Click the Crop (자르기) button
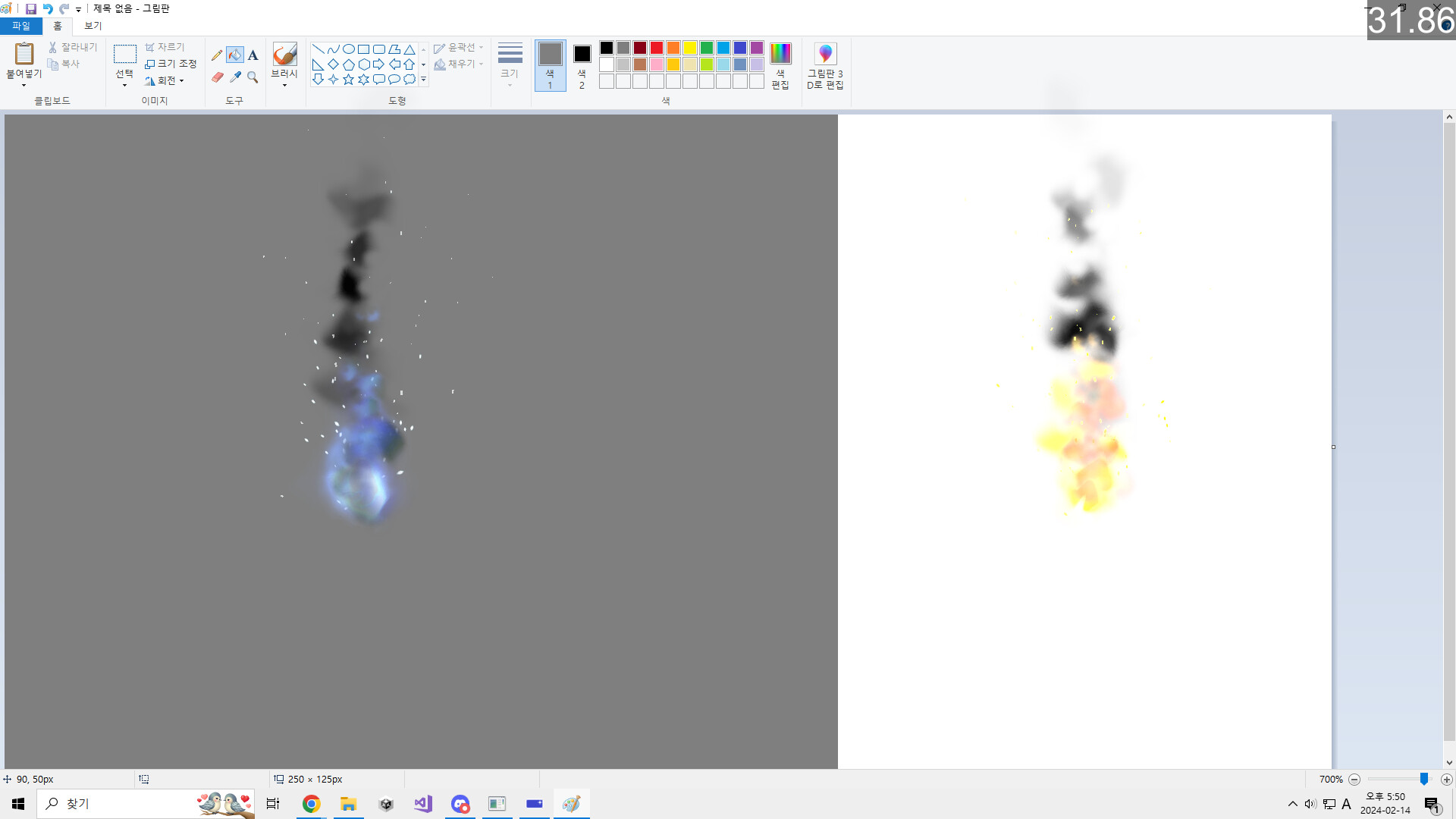 [165, 46]
